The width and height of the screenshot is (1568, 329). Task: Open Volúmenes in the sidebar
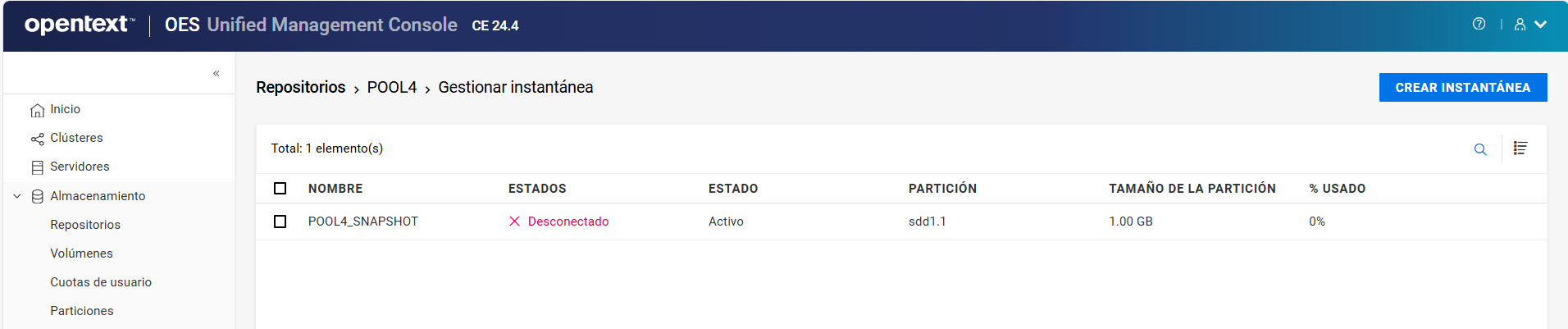81,254
